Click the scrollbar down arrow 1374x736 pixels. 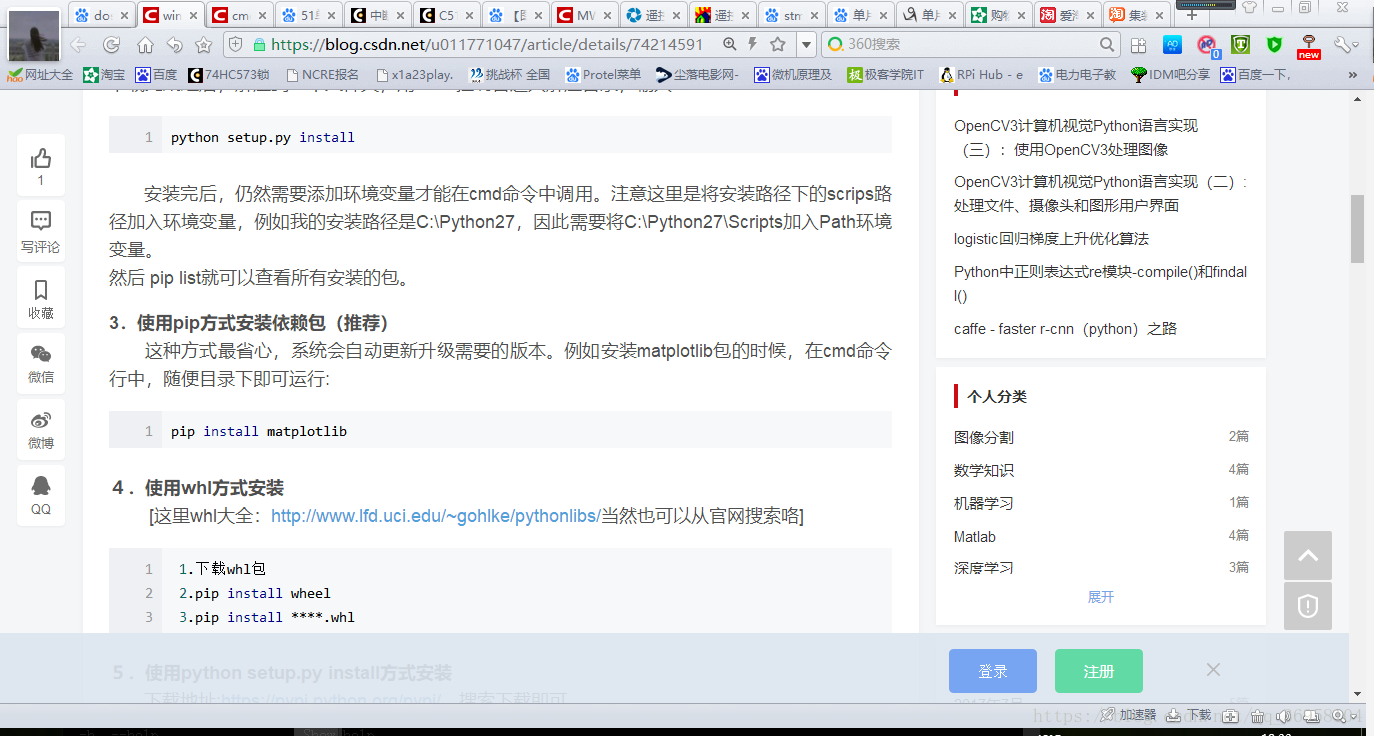coord(1358,693)
